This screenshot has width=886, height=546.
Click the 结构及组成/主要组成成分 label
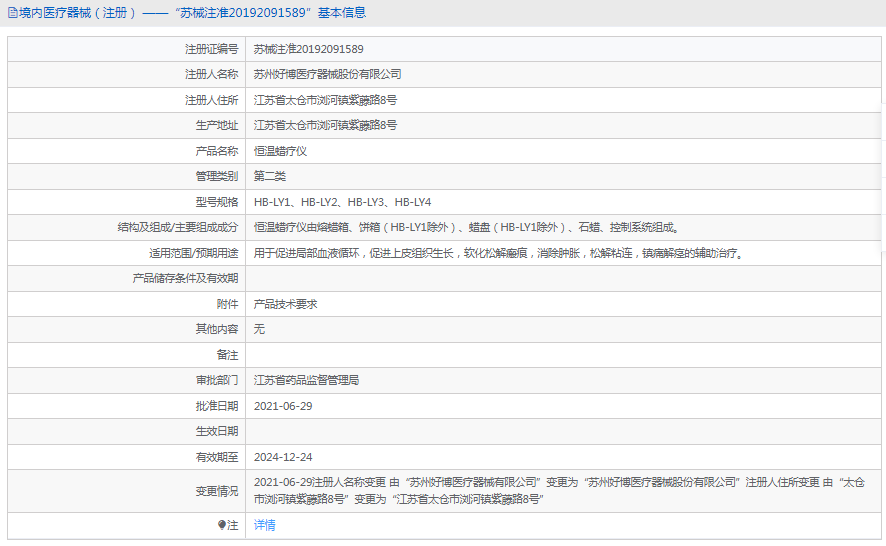click(177, 227)
